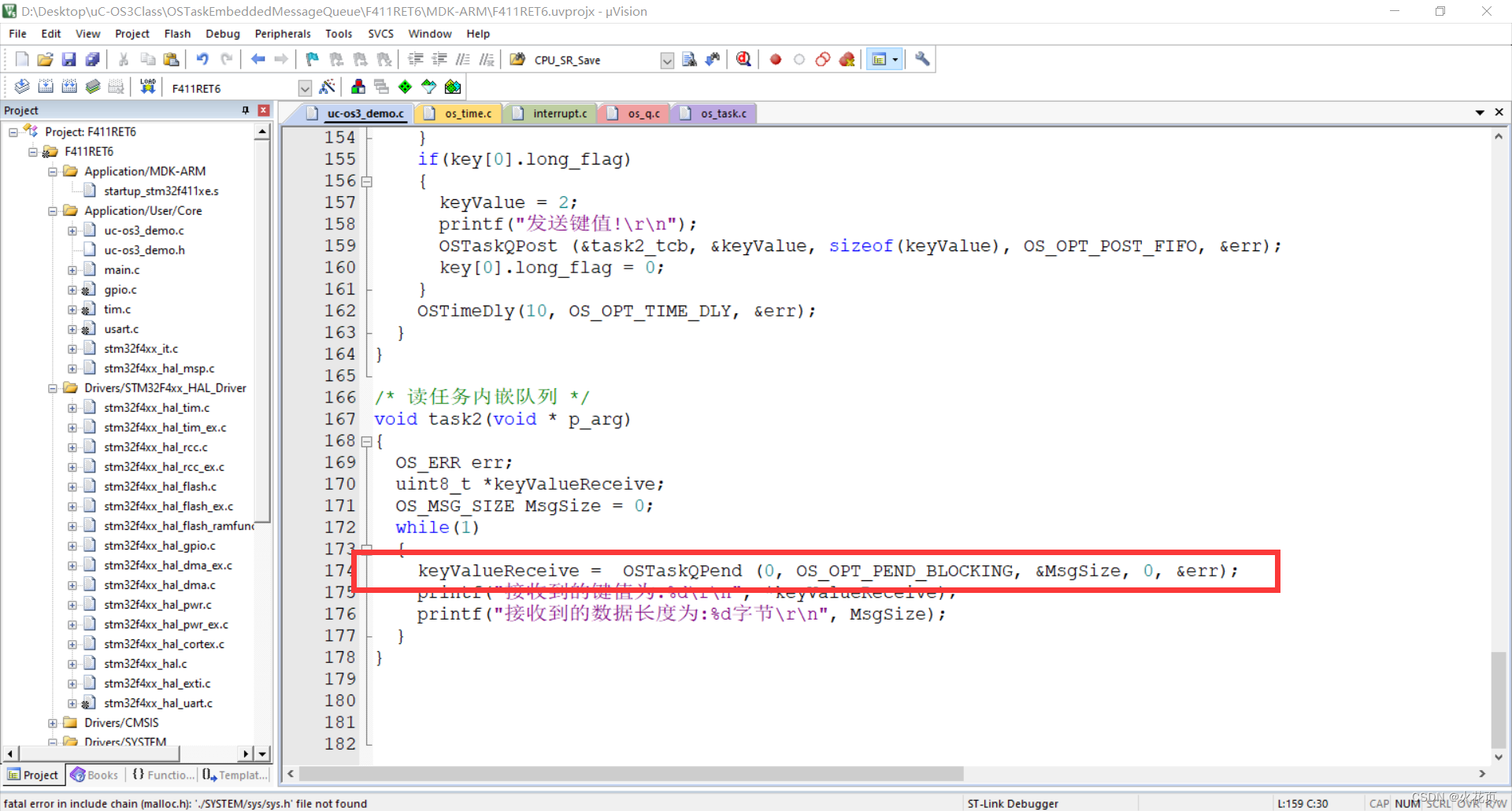This screenshot has height=811, width=1512.
Task: Disable all breakpoints icon
Action: tap(823, 60)
